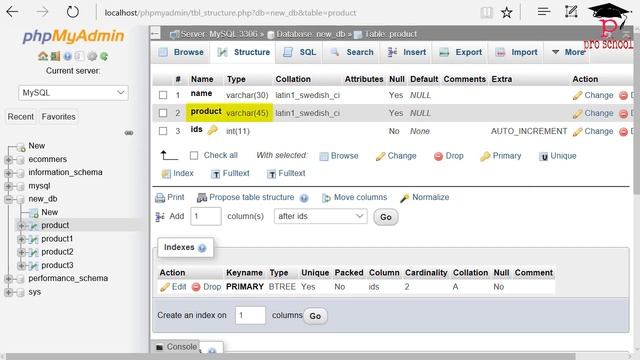640x360 pixels.
Task: Reload the page with the refresh icon
Action: (x=73, y=12)
